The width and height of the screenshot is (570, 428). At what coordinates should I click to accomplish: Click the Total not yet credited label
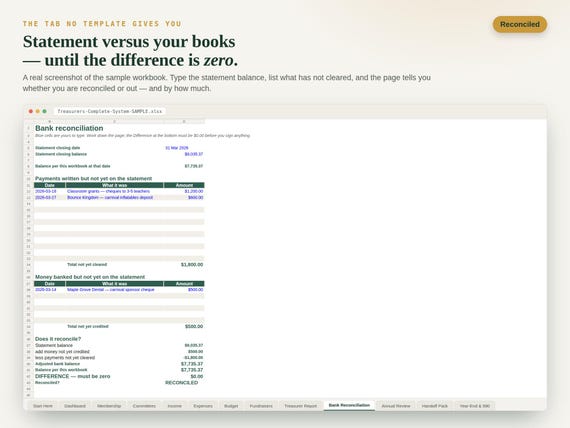tap(88, 327)
